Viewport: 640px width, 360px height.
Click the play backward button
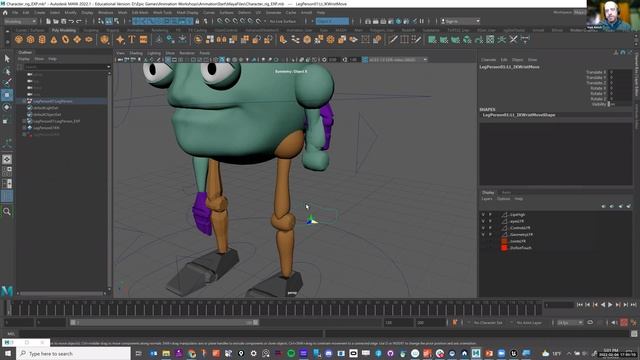[x=603, y=304]
